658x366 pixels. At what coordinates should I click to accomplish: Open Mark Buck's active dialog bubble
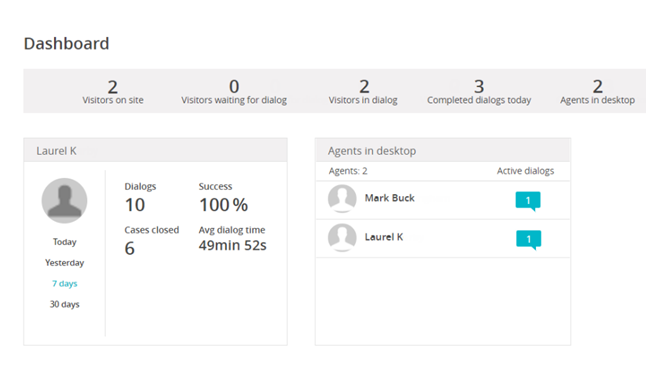tap(528, 201)
